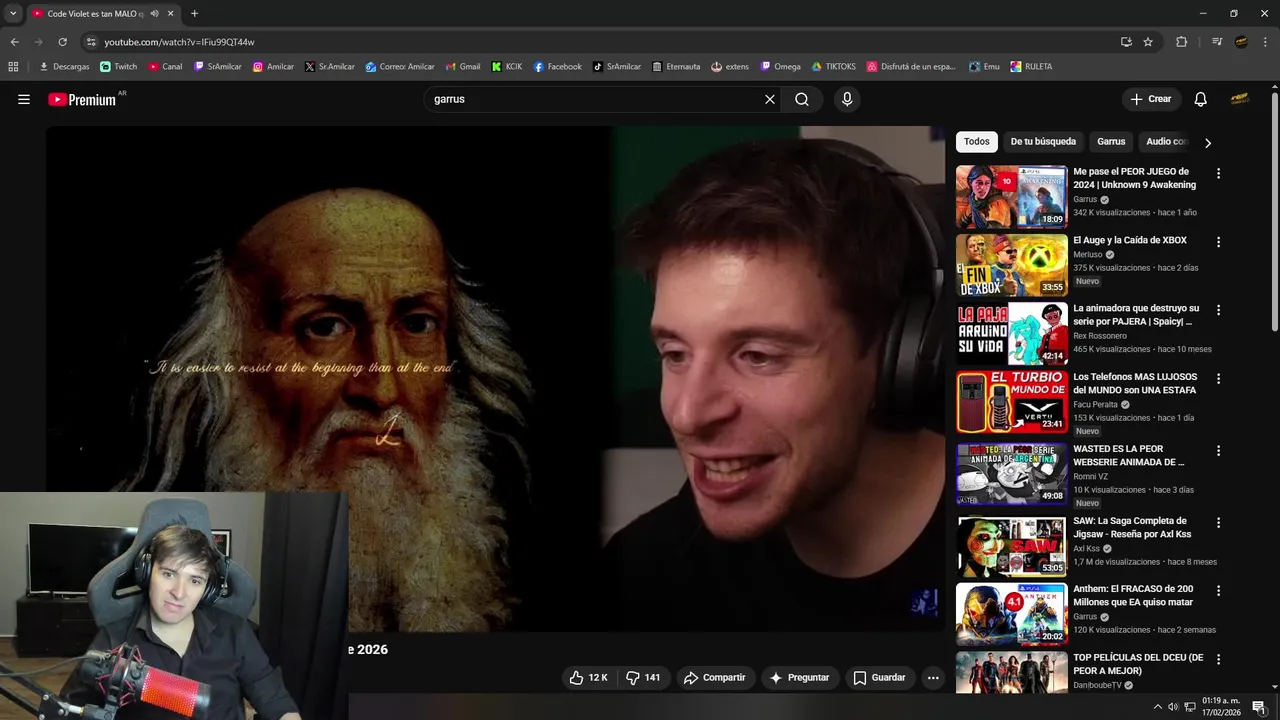Screen dimensions: 1280x720
Task: Open more actions for the current video
Action: 933,678
